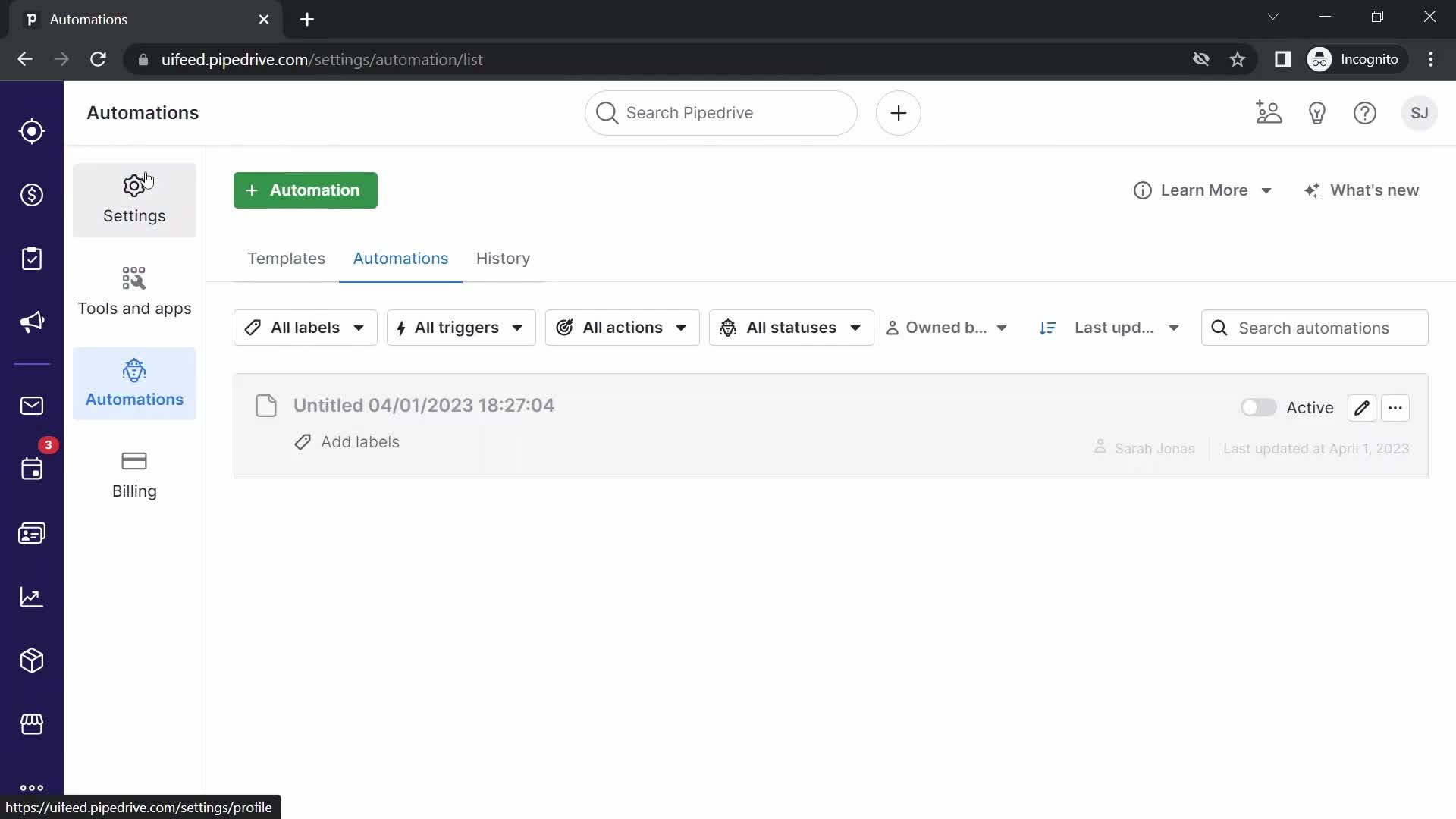
Task: Expand the All triggers filter
Action: pos(461,328)
